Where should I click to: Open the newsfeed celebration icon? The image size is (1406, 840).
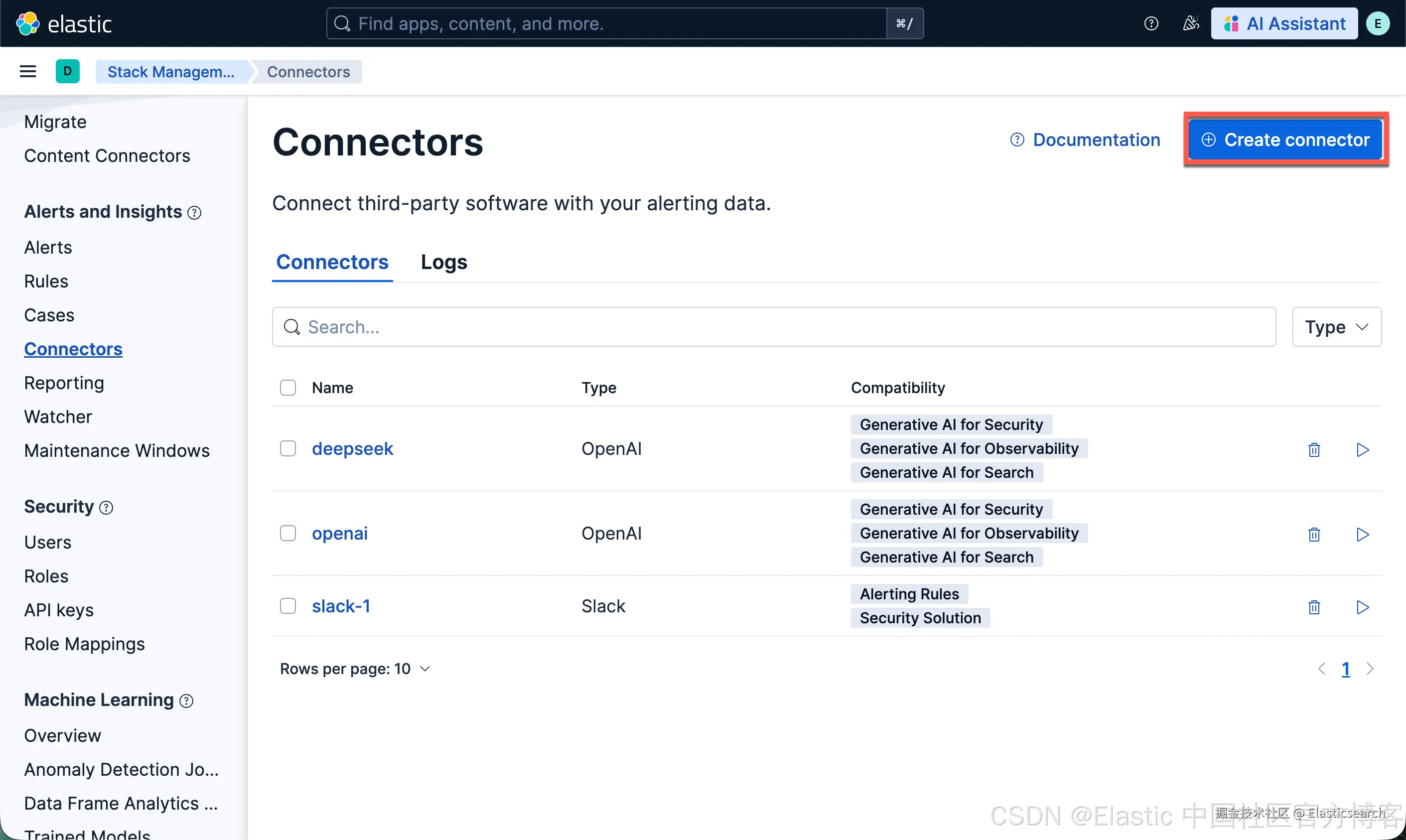[x=1190, y=24]
